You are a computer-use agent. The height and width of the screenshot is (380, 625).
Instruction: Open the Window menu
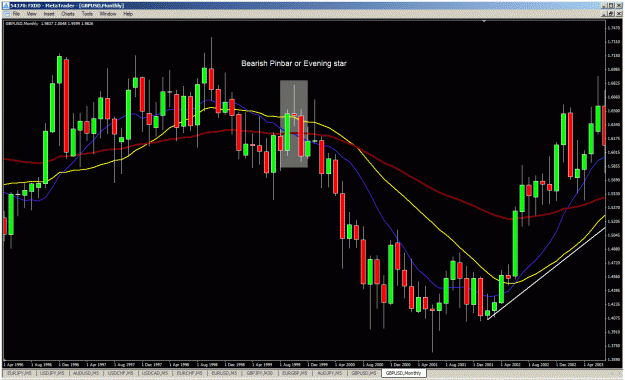click(x=108, y=14)
